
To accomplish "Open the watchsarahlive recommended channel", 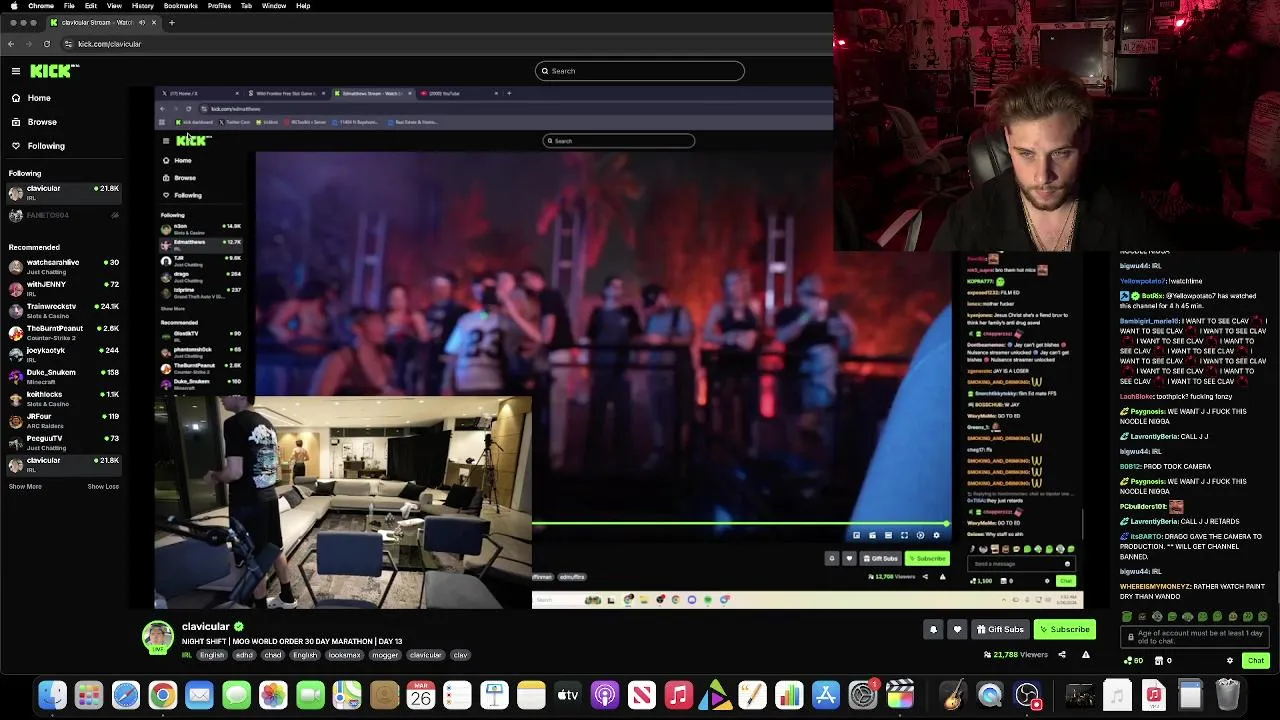I will pyautogui.click(x=64, y=266).
